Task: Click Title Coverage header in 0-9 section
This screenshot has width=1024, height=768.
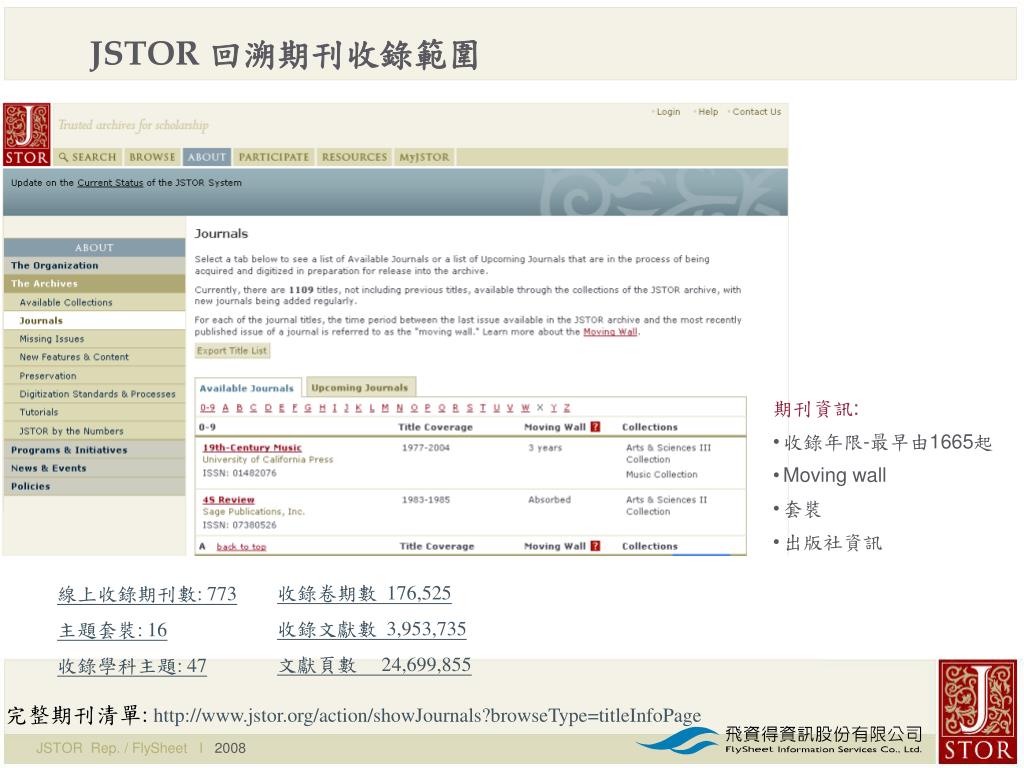Action: [x=436, y=427]
